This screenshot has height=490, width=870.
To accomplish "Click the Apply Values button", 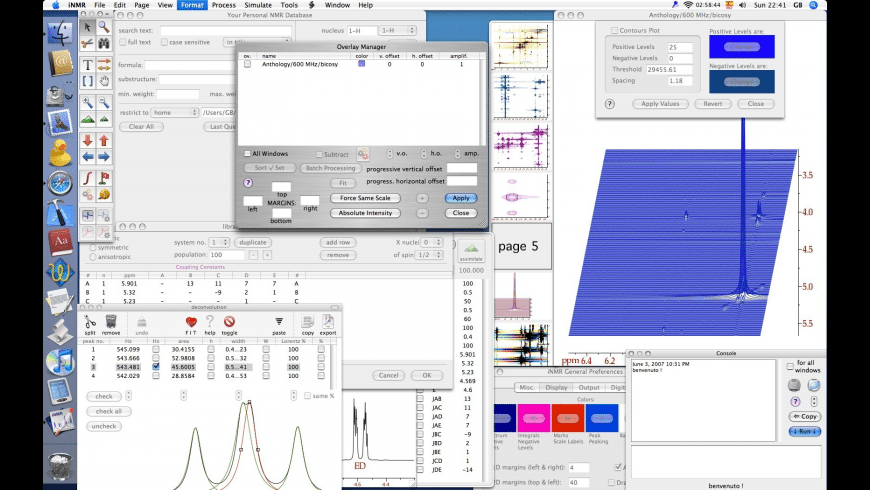I will tap(661, 103).
